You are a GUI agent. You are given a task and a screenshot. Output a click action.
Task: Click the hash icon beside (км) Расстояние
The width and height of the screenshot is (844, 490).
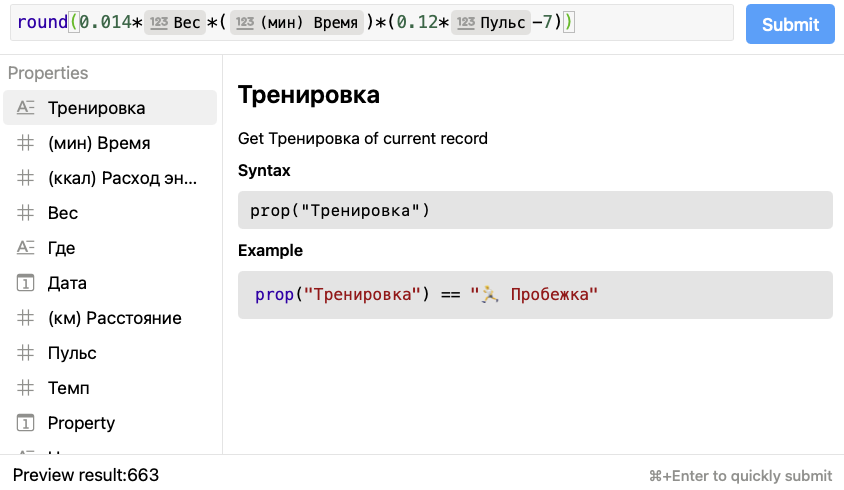click(26, 318)
